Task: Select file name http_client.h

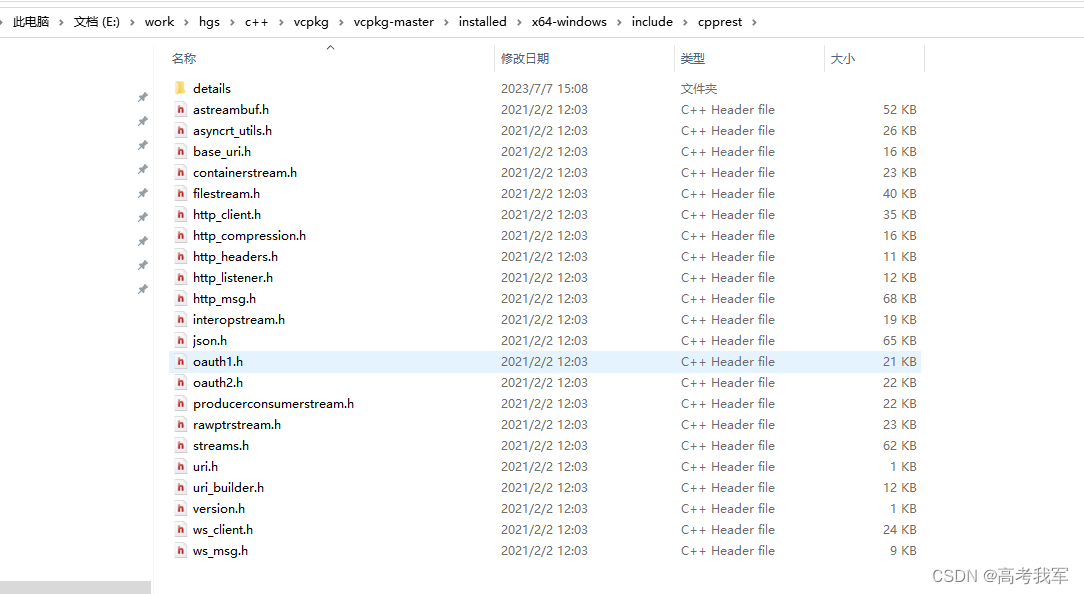Action: tap(227, 214)
